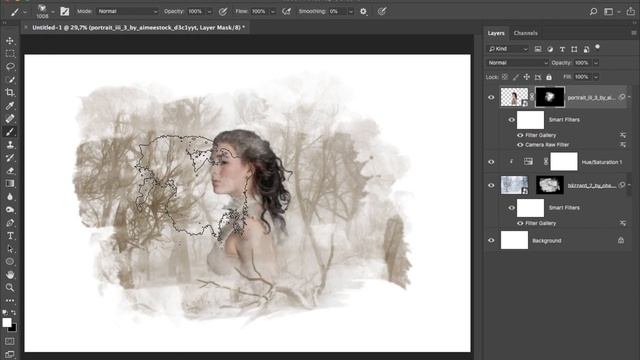The height and width of the screenshot is (360, 640).
Task: Open the Smoothing slider dropdown
Action: [x=351, y=12]
